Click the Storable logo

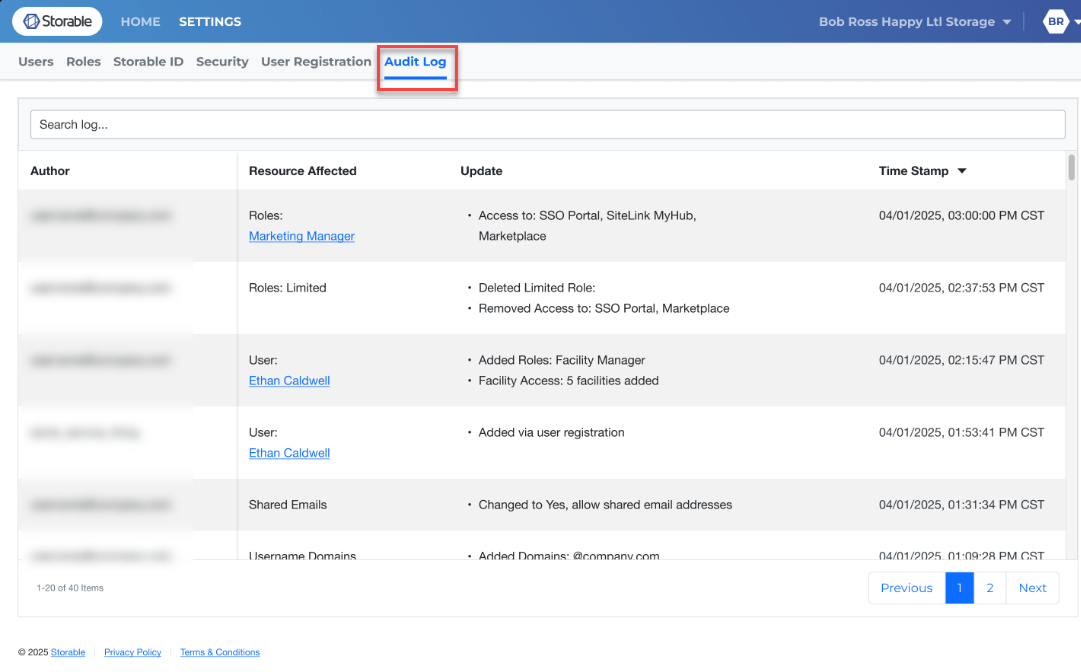(57, 21)
